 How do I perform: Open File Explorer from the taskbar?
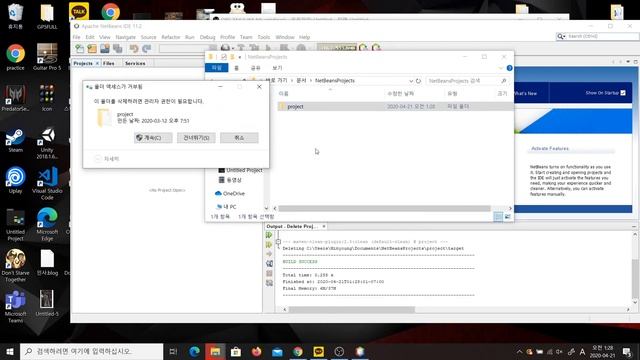(215, 351)
